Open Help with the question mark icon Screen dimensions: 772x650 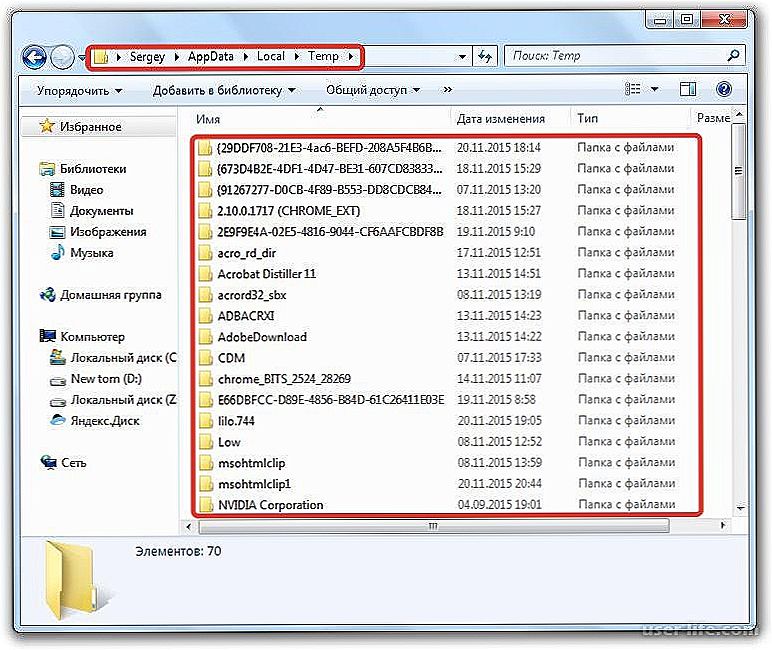pyautogui.click(x=724, y=89)
